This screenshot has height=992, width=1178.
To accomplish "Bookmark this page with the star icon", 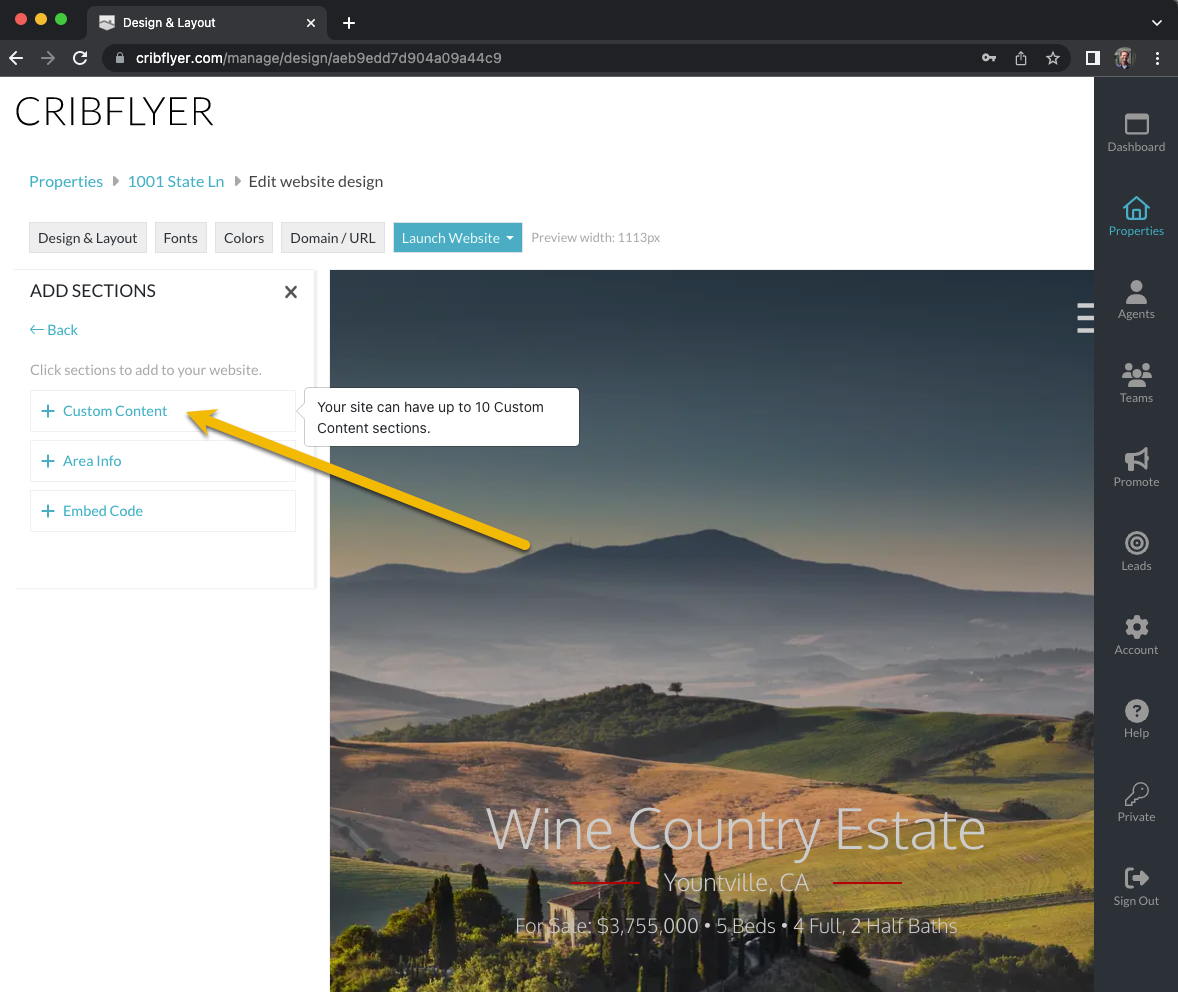I will pyautogui.click(x=1053, y=58).
